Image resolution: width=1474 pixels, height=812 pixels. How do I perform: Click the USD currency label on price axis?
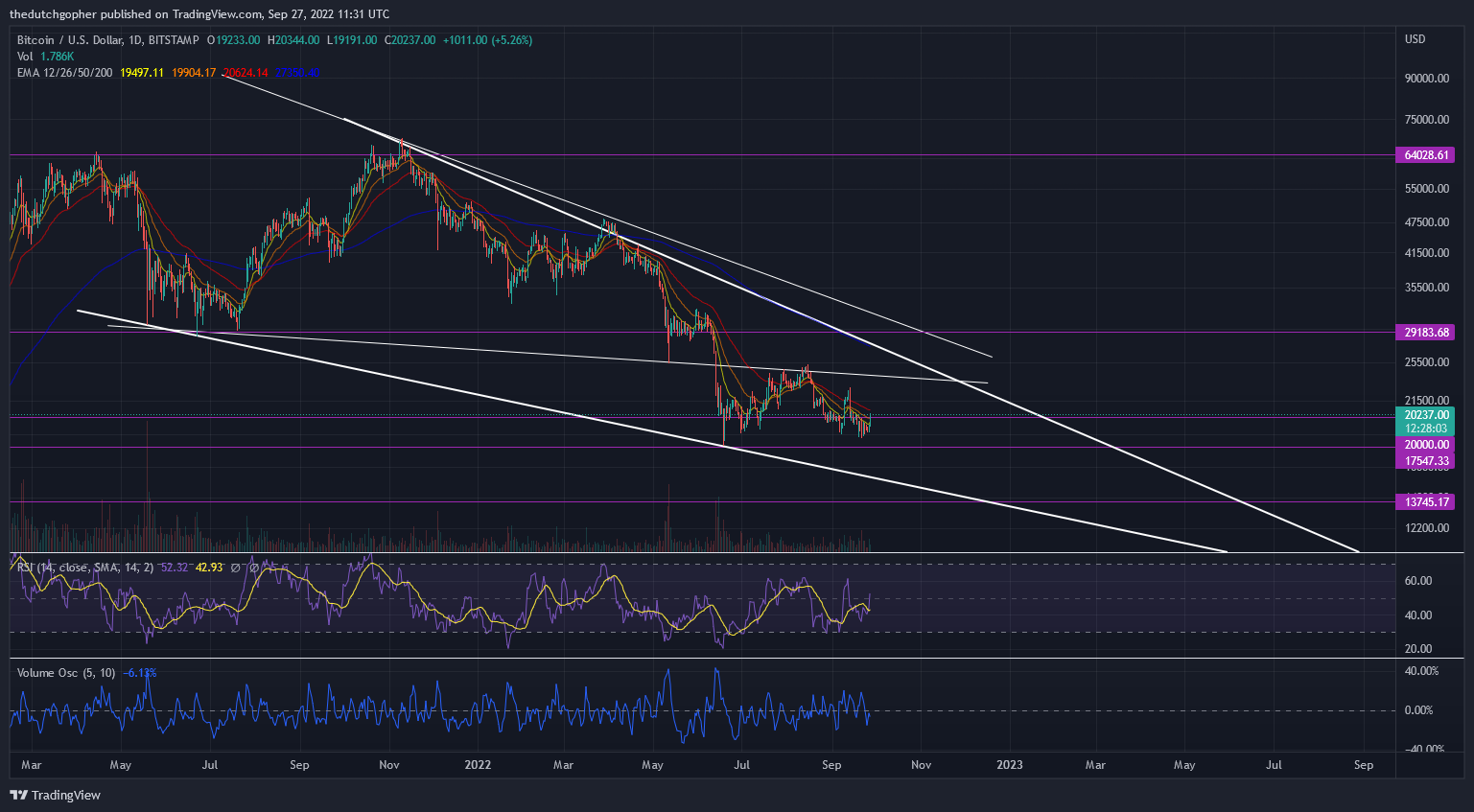1416,39
